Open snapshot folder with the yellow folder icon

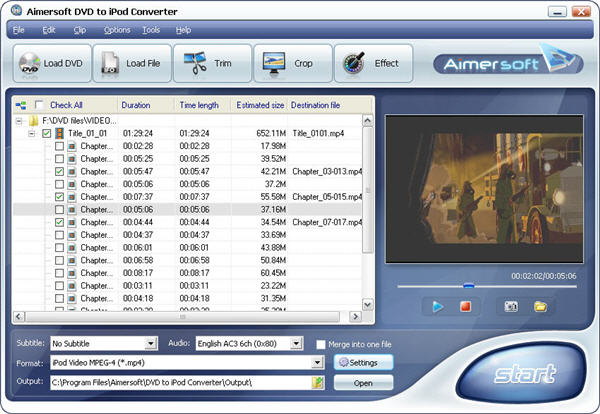coord(541,306)
